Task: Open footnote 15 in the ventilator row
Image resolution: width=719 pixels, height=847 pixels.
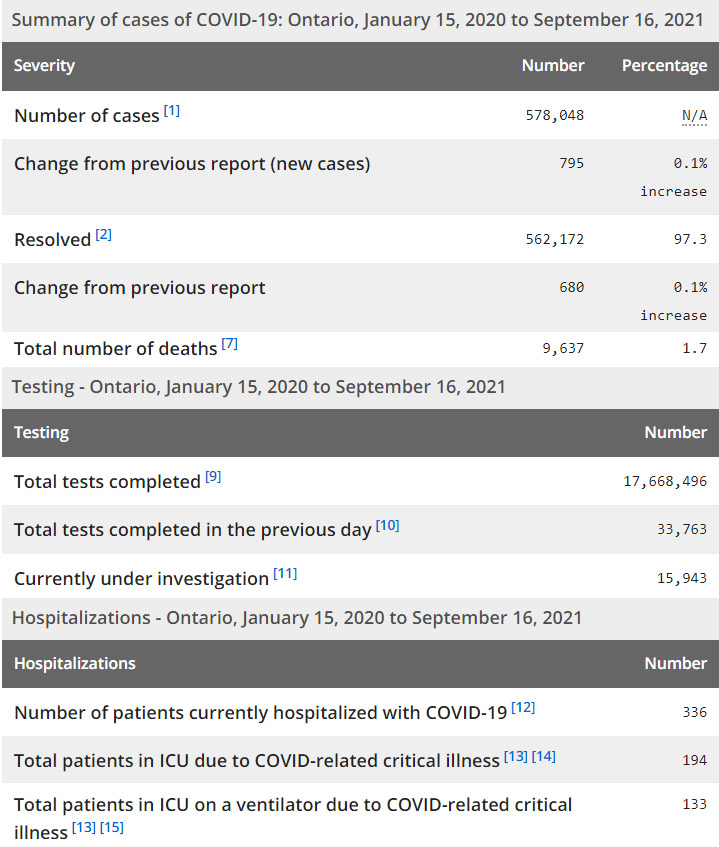Action: pyautogui.click(x=112, y=828)
